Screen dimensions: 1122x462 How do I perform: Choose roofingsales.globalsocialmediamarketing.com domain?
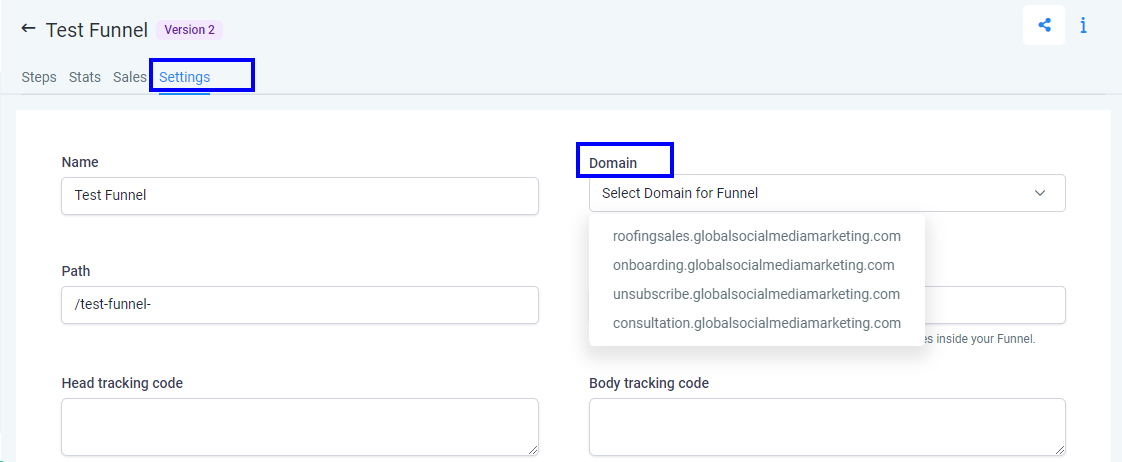756,236
